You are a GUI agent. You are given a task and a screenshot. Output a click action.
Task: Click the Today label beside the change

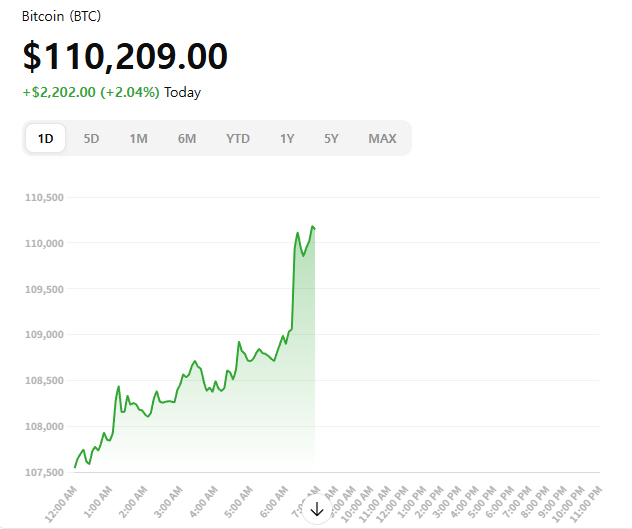click(183, 92)
